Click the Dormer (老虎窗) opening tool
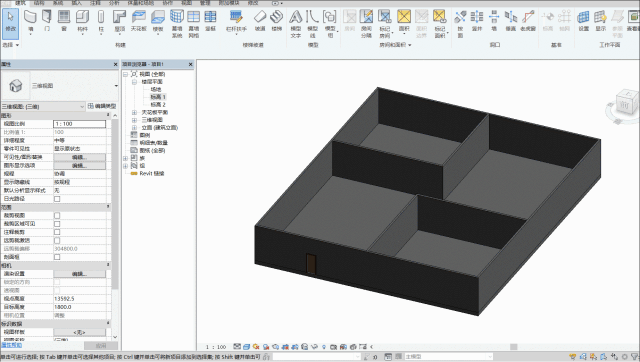640x362 pixels. [528, 21]
